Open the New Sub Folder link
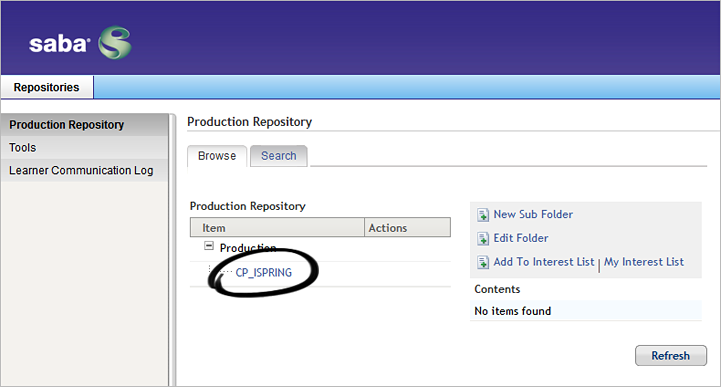Image resolution: width=721 pixels, height=387 pixels. pyautogui.click(x=533, y=214)
